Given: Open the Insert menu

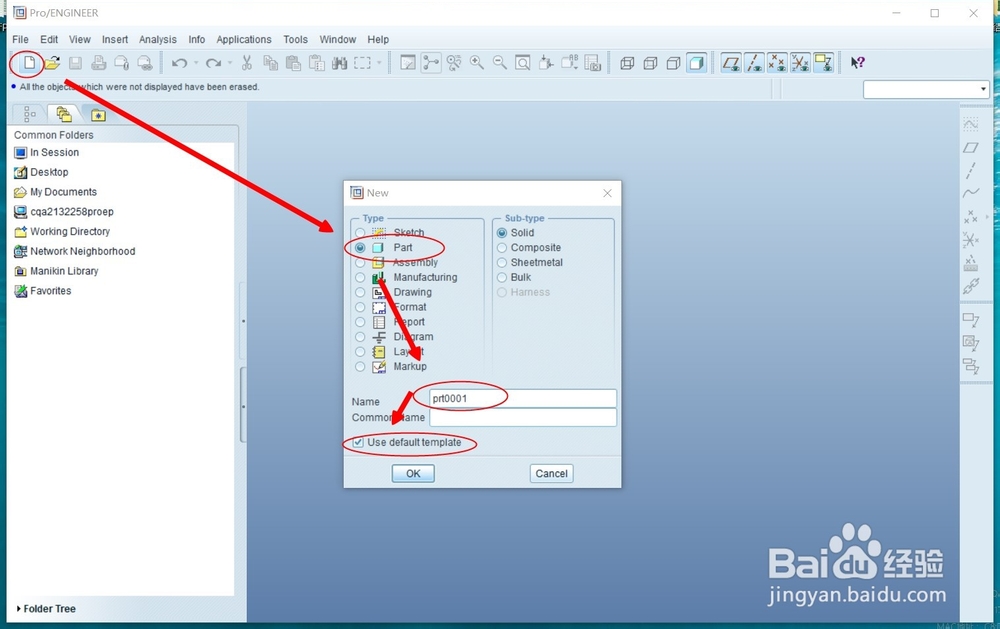Looking at the screenshot, I should click(x=115, y=40).
